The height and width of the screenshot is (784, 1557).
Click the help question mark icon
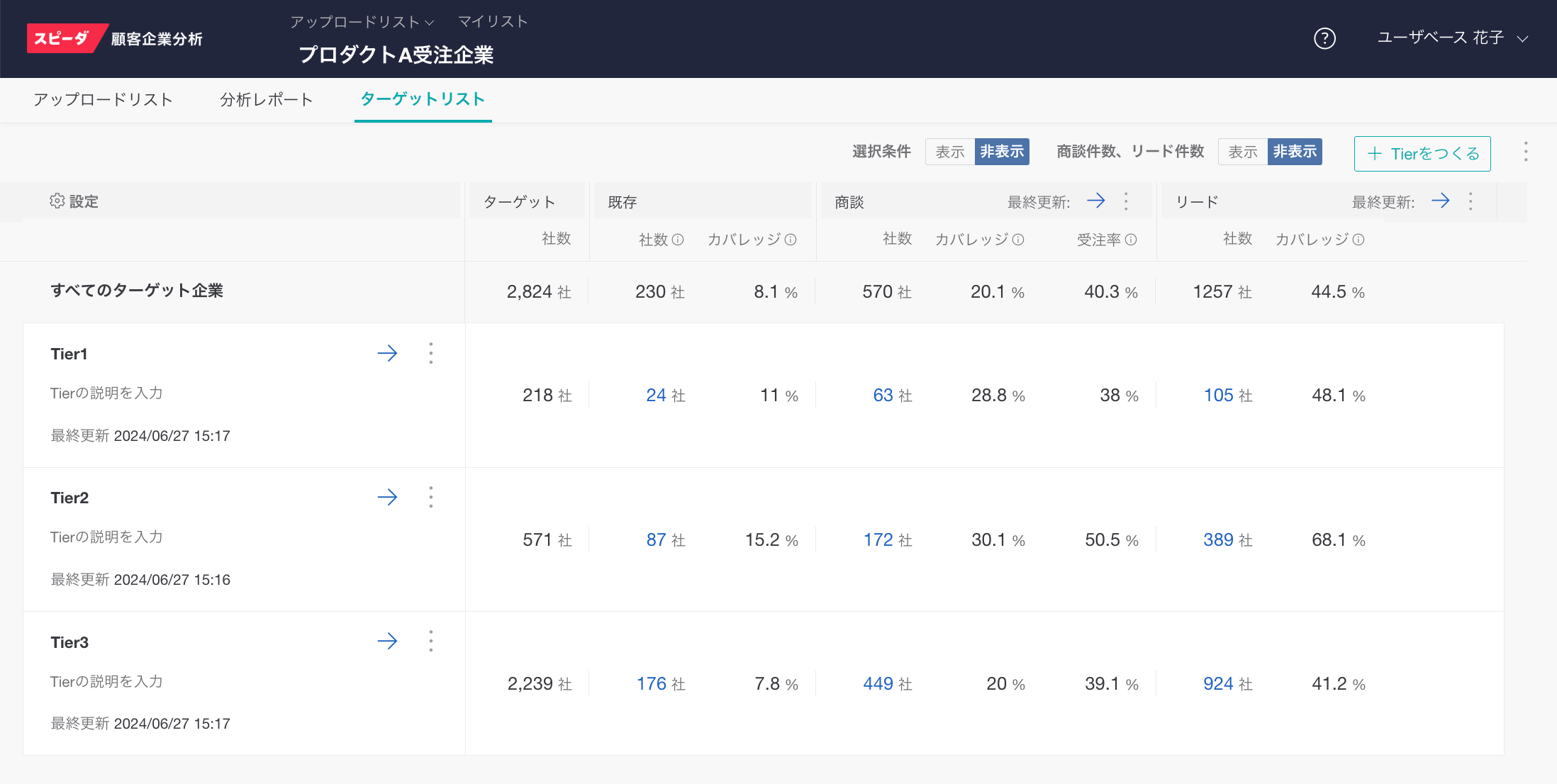tap(1324, 38)
